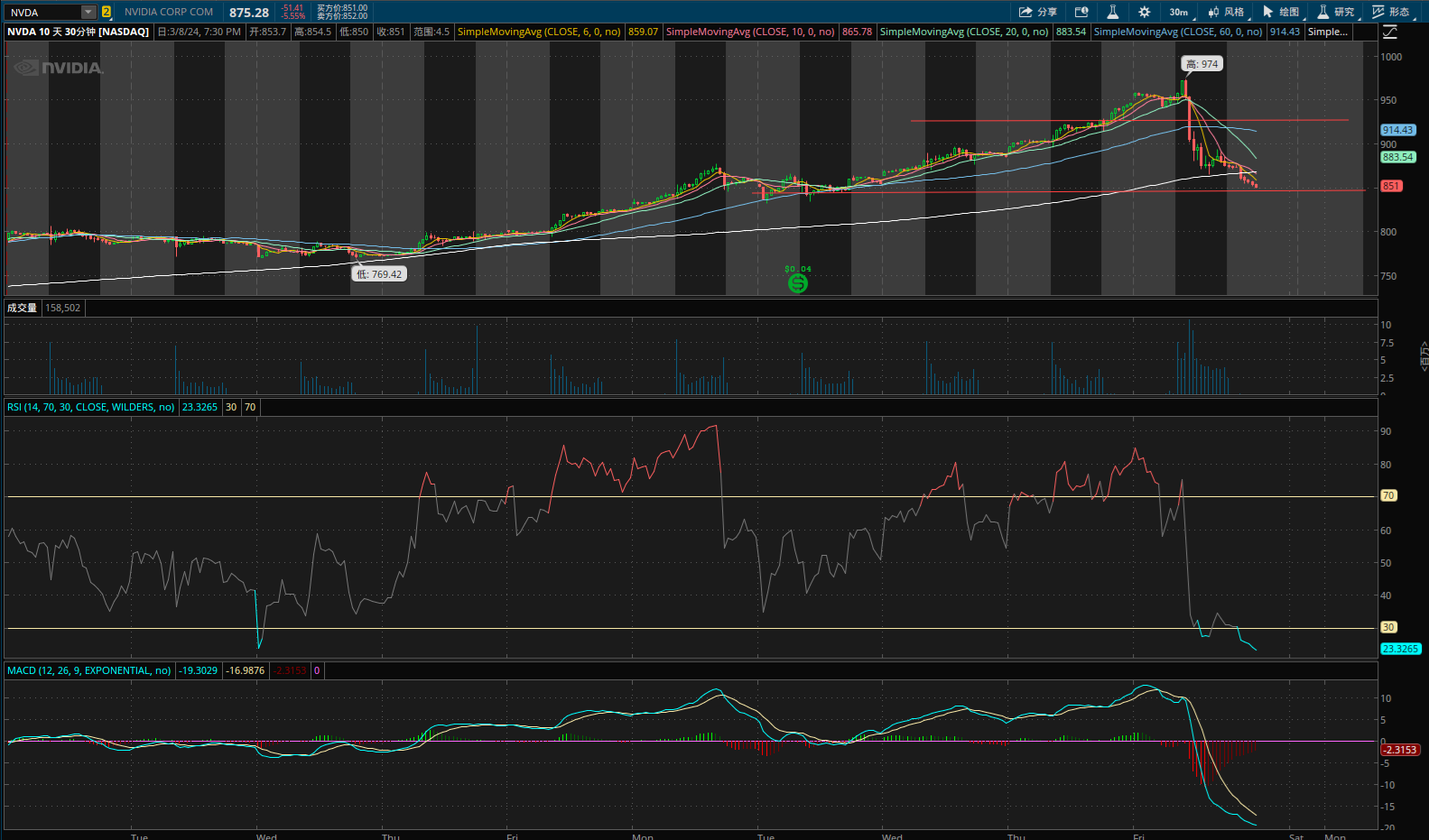Click the -2.3153 MACD axis value tag

click(x=1400, y=750)
